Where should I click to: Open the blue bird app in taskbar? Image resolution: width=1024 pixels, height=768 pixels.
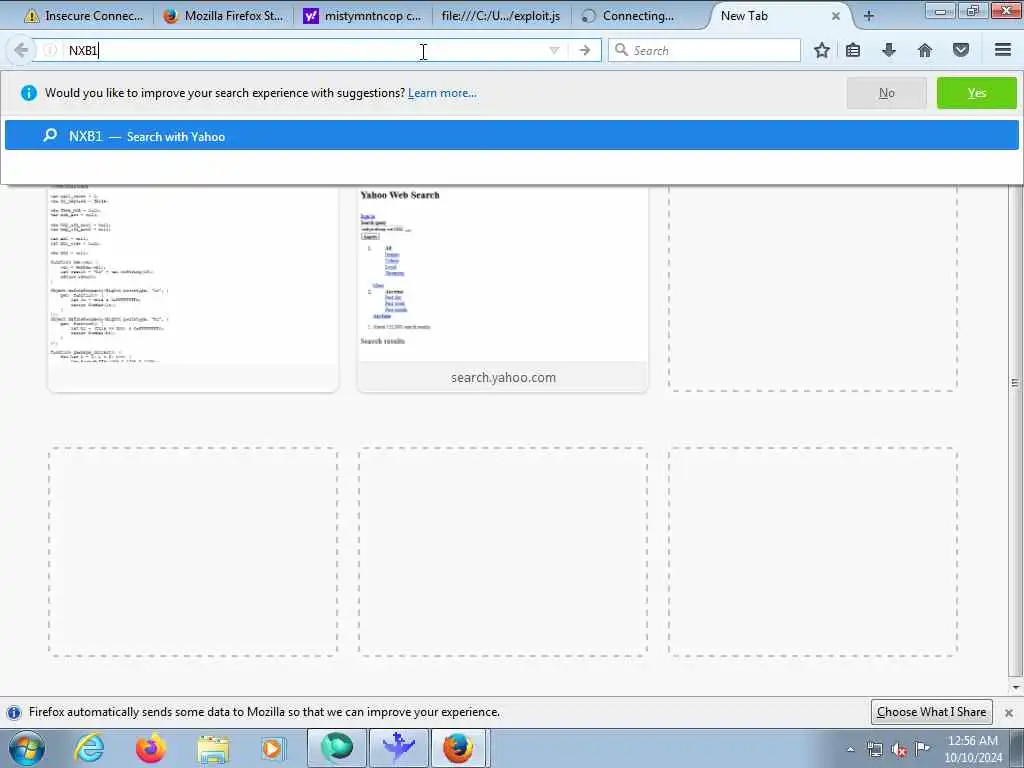pos(398,748)
